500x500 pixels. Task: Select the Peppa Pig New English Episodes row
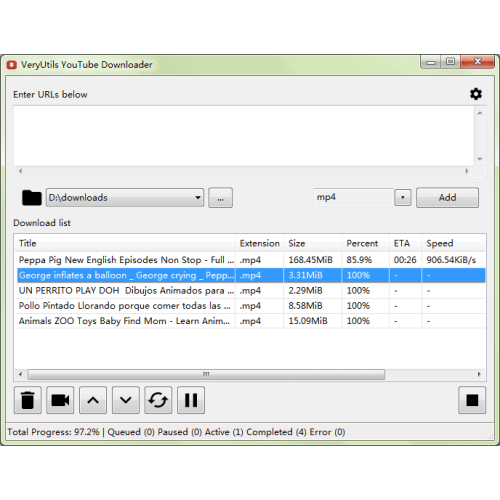pyautogui.click(x=250, y=260)
